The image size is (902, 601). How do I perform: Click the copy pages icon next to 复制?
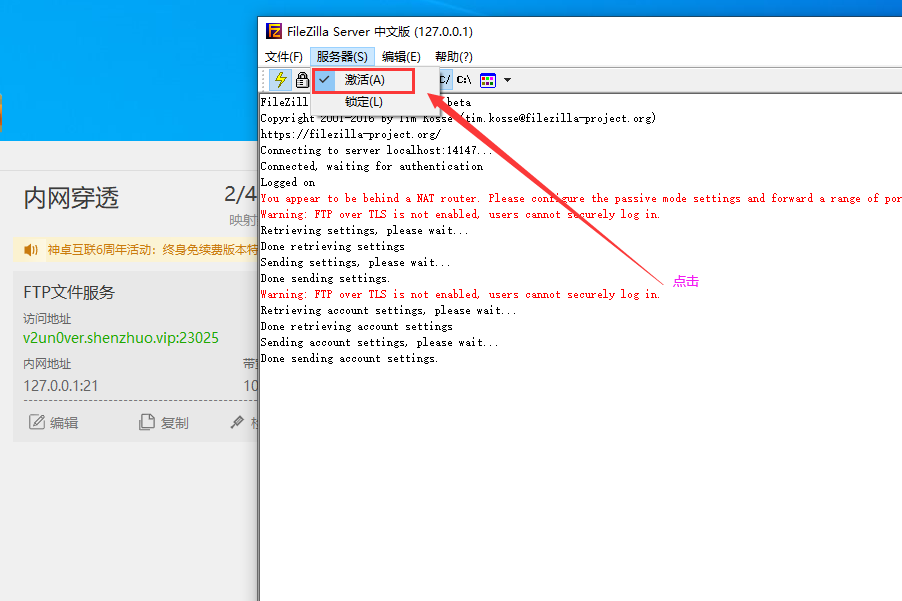tap(147, 422)
